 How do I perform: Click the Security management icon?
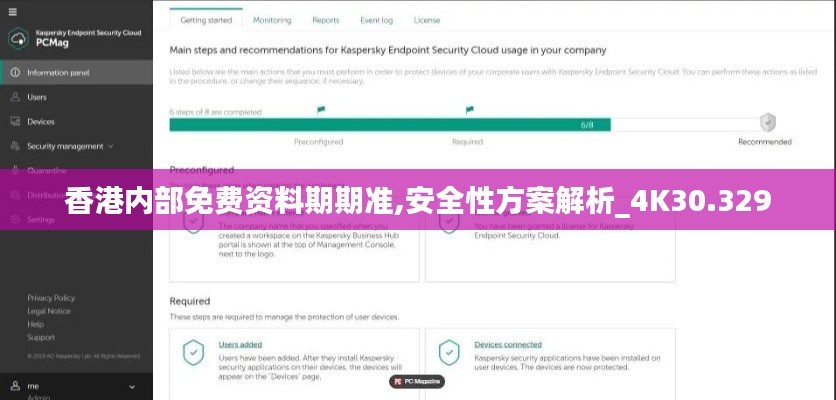tap(15, 146)
